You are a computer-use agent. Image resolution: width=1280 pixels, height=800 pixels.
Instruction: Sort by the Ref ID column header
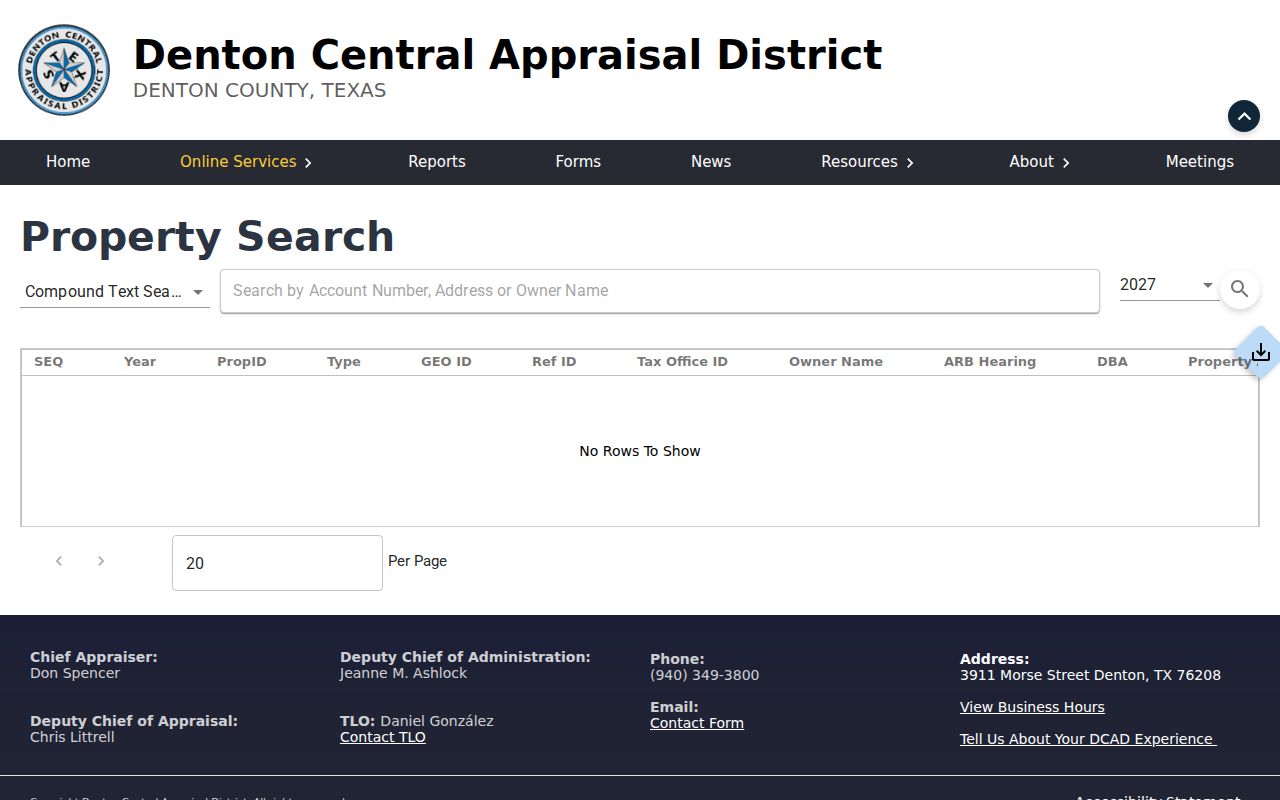[554, 362]
